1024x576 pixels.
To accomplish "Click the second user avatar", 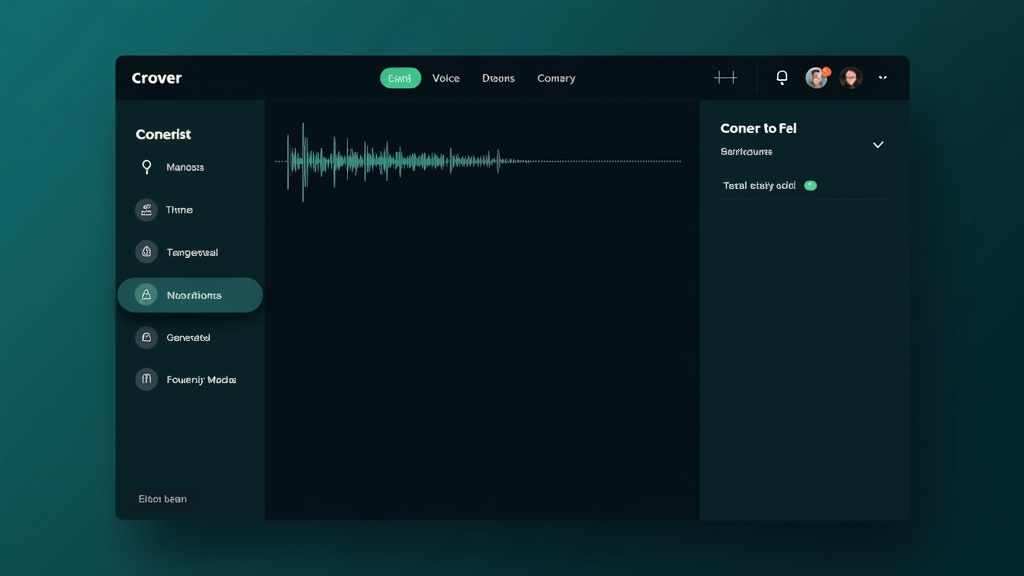I will [851, 78].
